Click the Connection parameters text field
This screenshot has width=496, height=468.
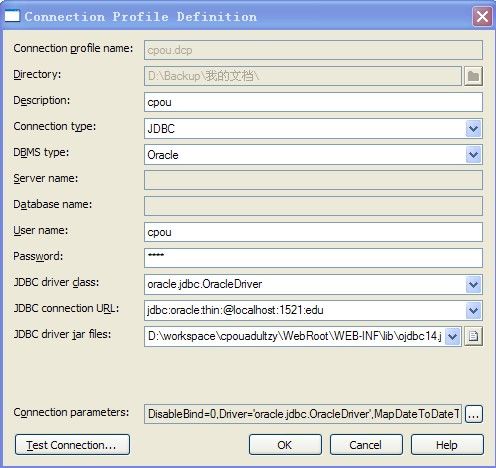pos(303,414)
